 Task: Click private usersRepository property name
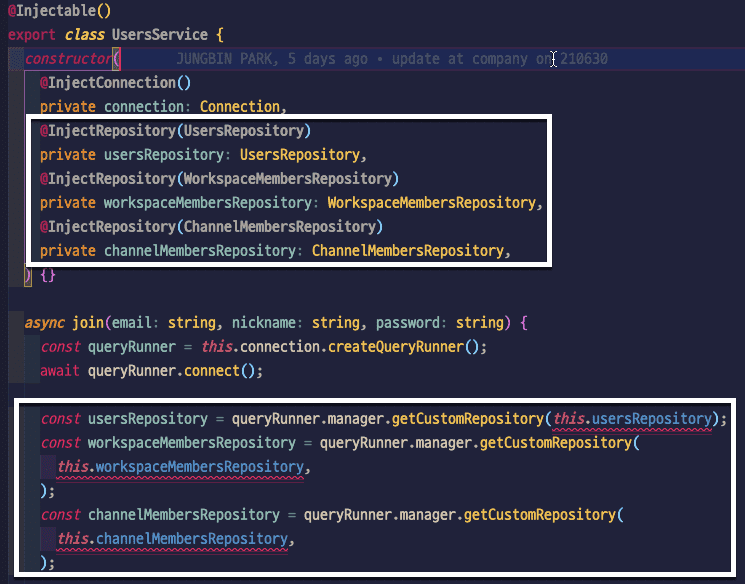[x=163, y=155]
